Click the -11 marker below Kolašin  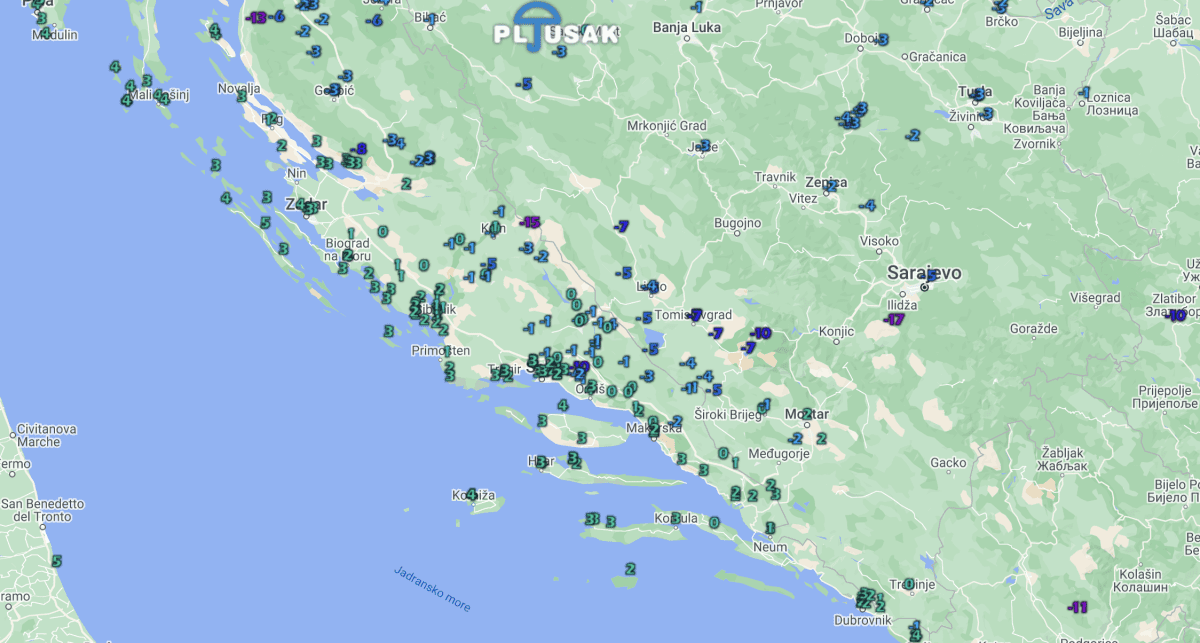pos(1077,607)
